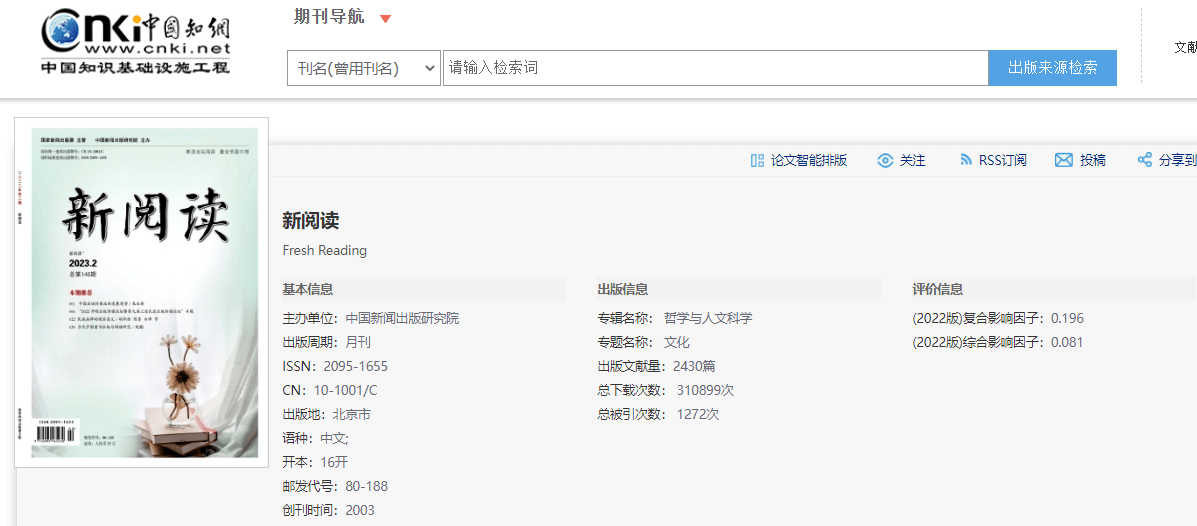Click the 论文智能排版 text link
The width and height of the screenshot is (1197, 526).
tap(808, 160)
